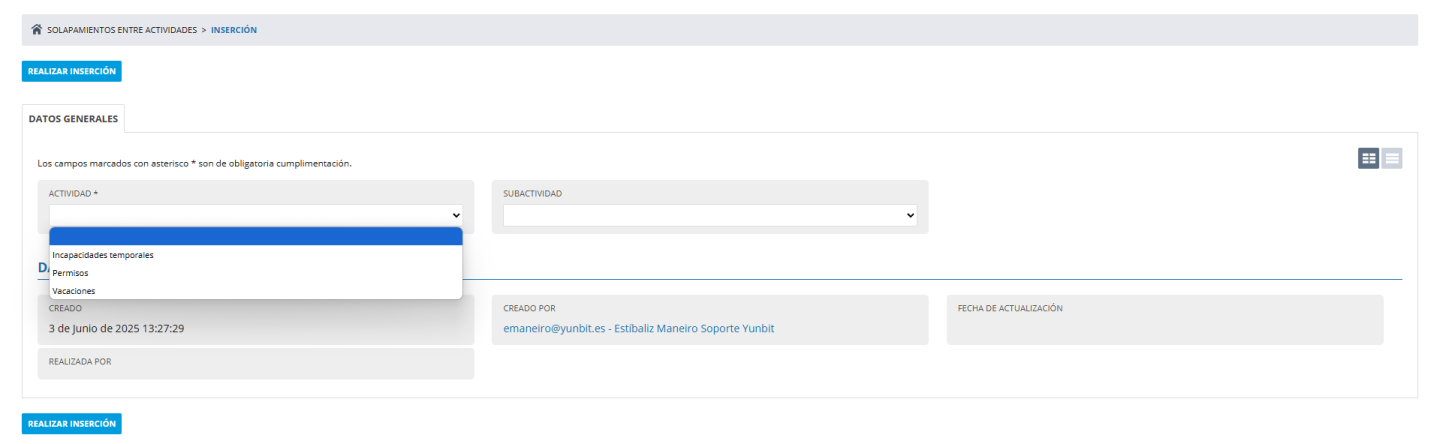
Task: Switch to grid layout view icon
Action: tap(1368, 158)
